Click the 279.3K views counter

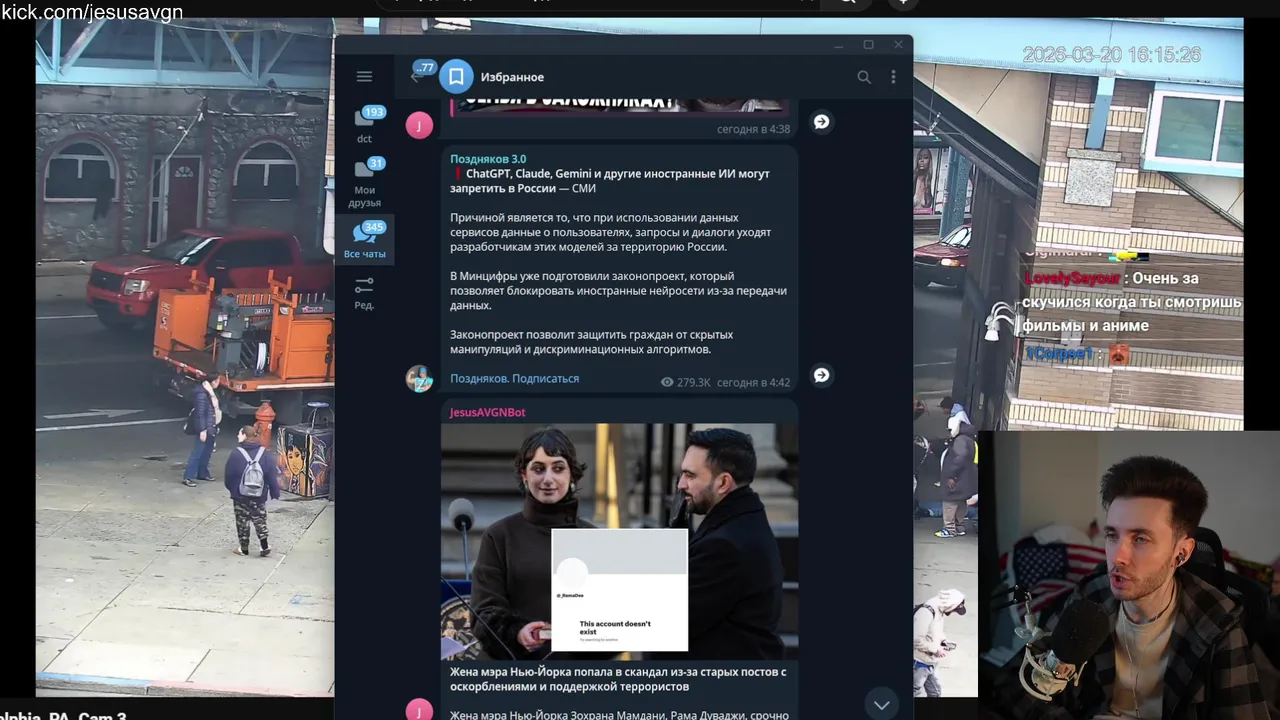pos(686,382)
